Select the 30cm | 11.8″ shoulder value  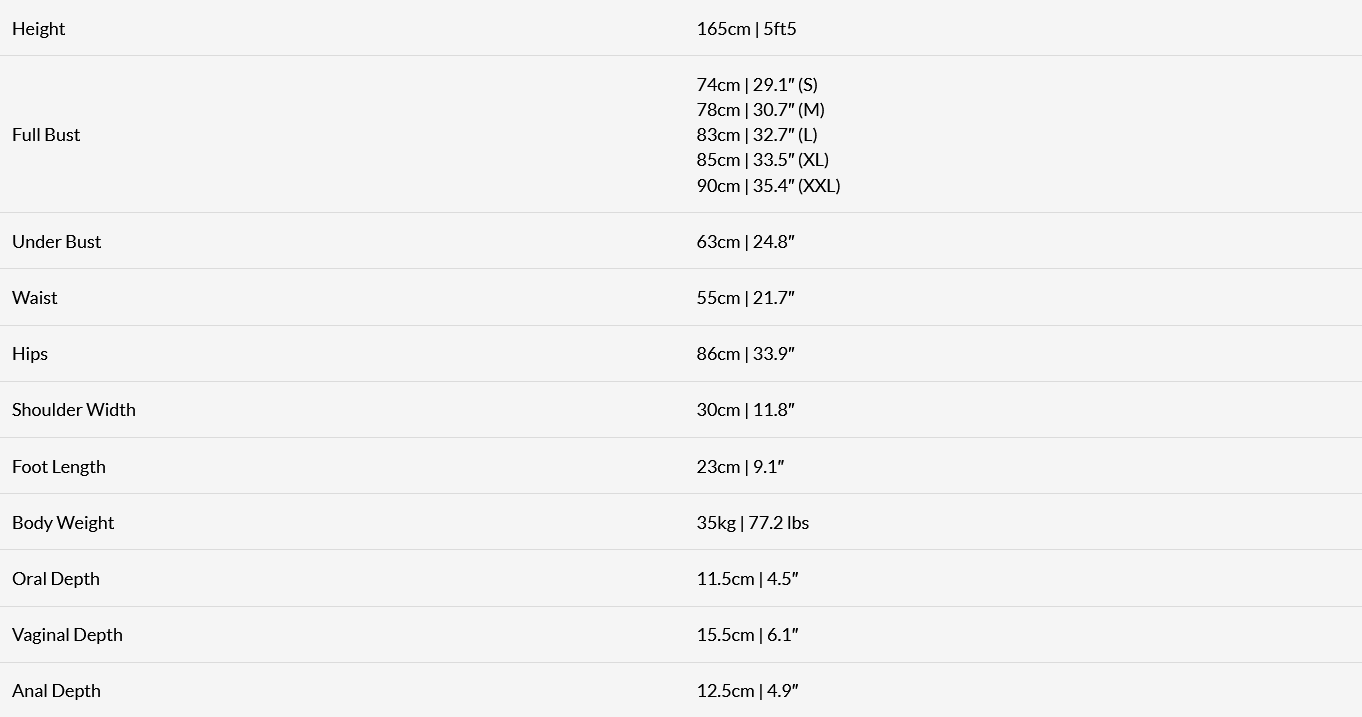745,410
